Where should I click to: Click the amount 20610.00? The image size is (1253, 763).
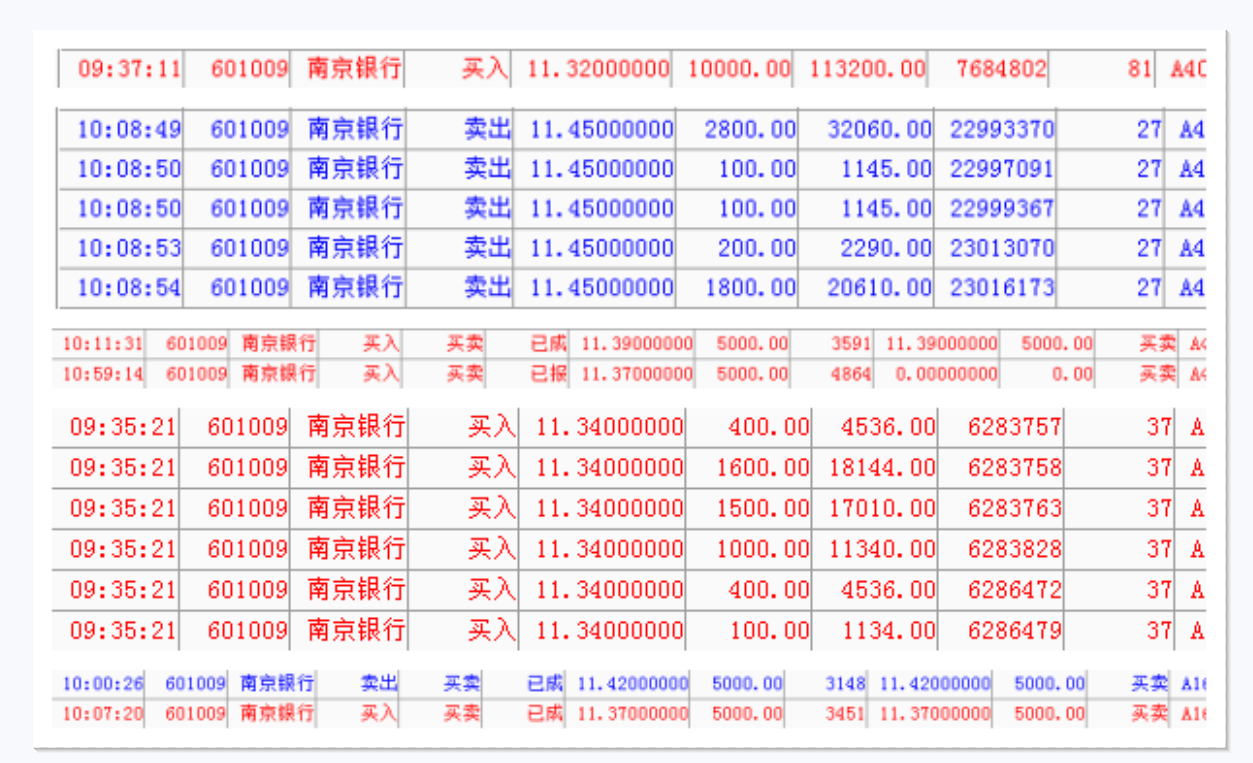879,288
